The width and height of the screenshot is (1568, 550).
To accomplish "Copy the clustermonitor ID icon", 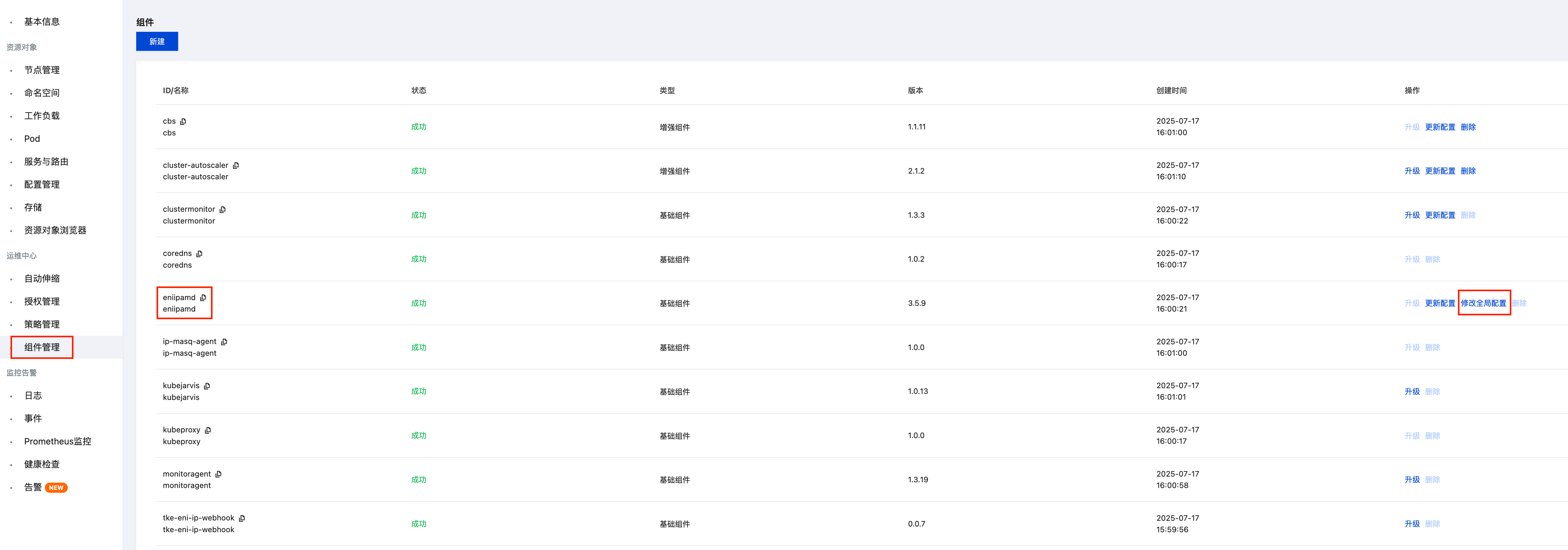I will pyautogui.click(x=223, y=209).
